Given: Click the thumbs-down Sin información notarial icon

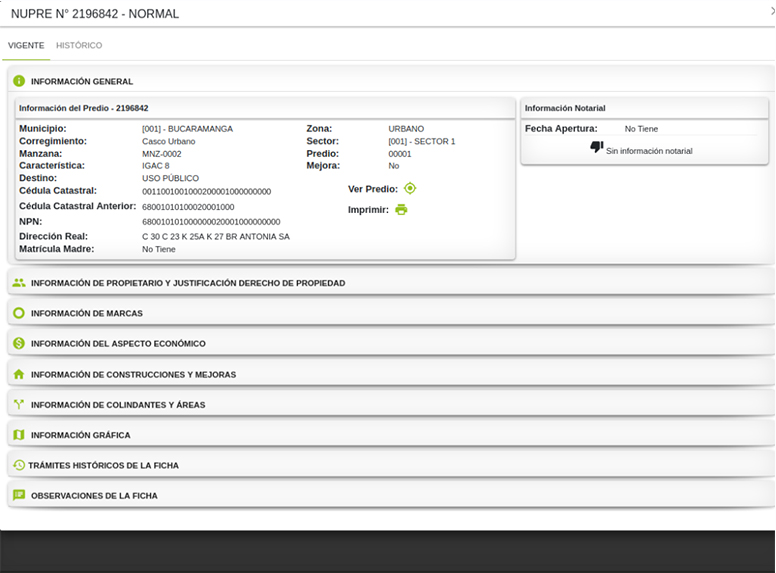Looking at the screenshot, I should click(x=596, y=147).
